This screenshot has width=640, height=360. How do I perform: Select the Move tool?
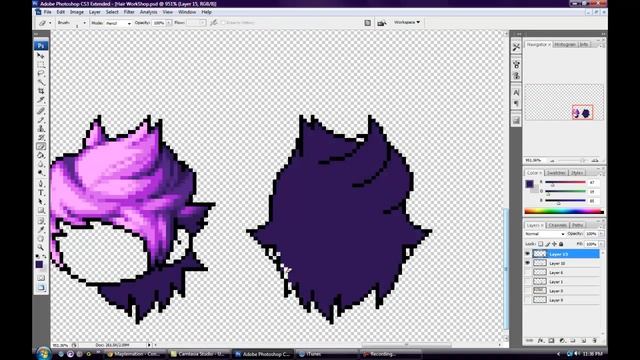click(41, 56)
